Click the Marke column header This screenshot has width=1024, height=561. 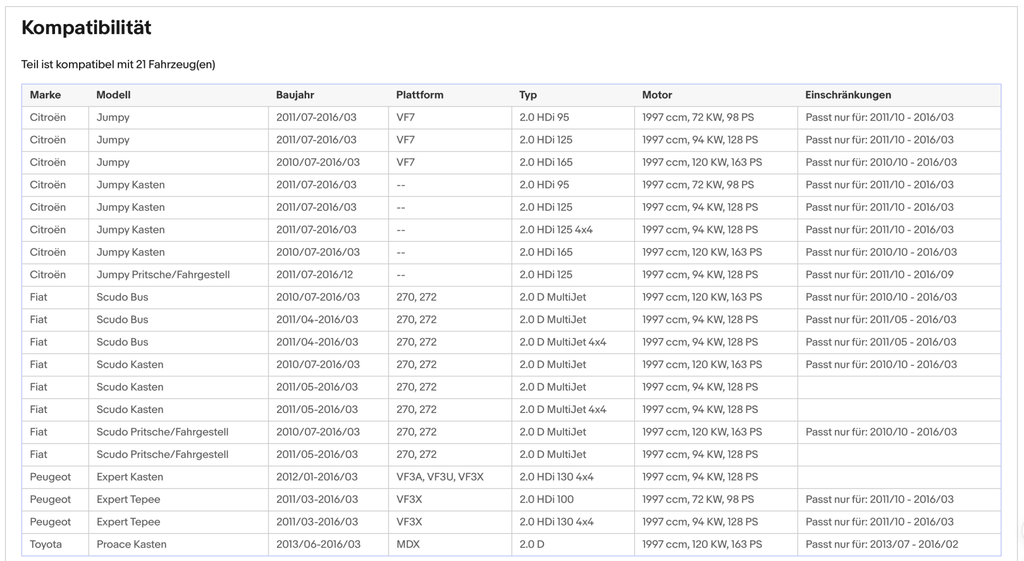45,95
